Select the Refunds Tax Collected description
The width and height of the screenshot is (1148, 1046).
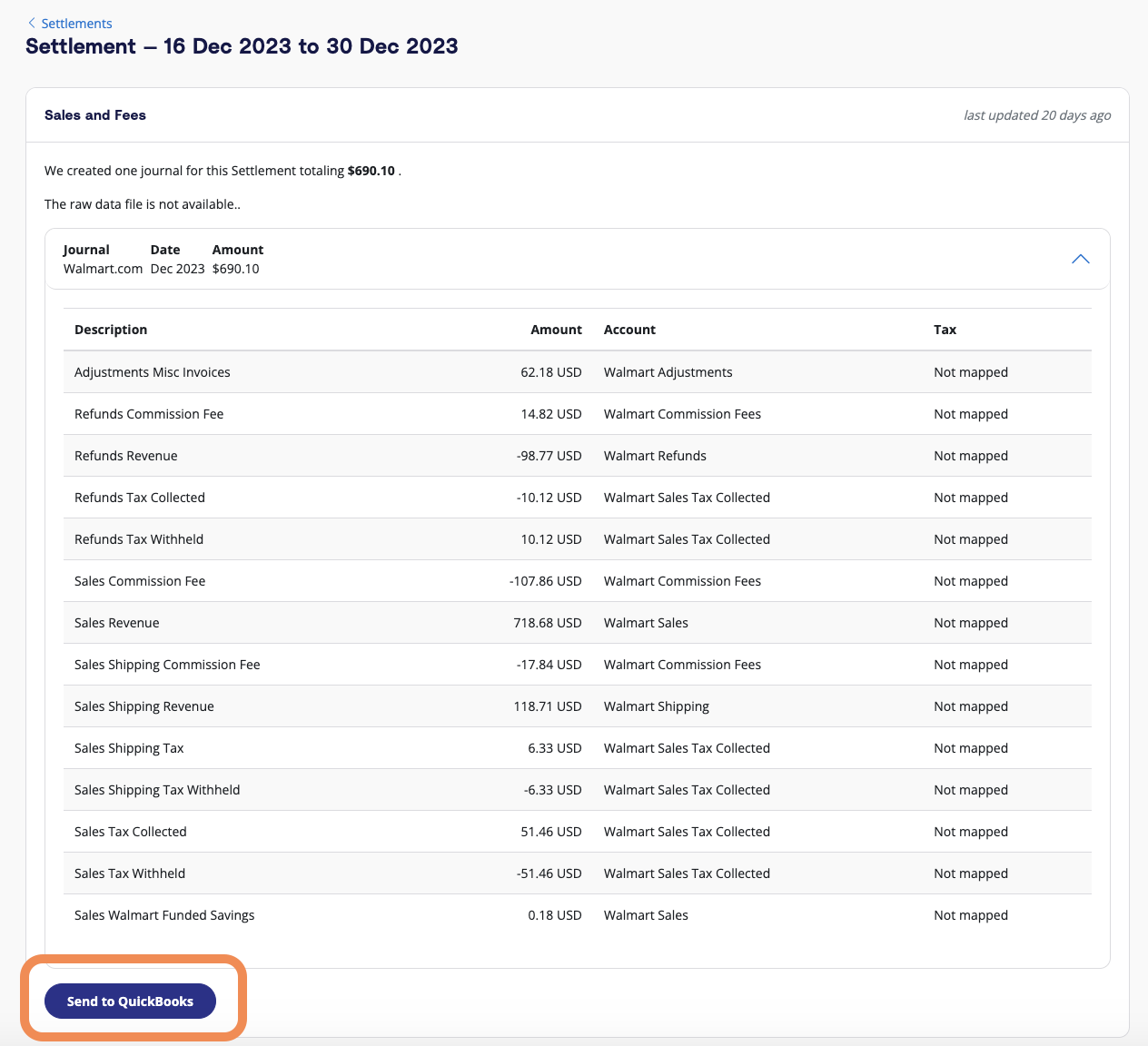click(140, 498)
